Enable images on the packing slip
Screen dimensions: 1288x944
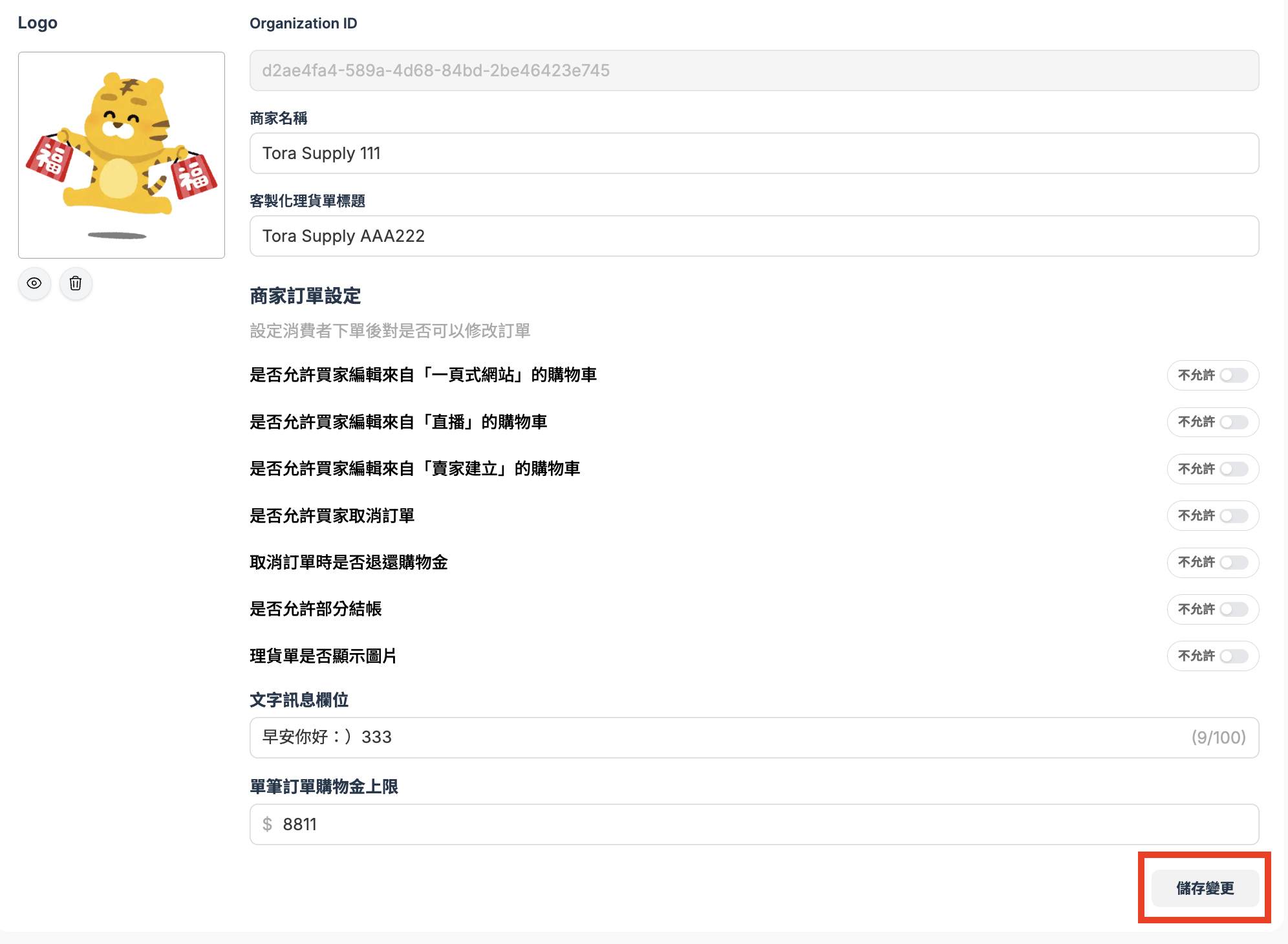[x=1234, y=656]
